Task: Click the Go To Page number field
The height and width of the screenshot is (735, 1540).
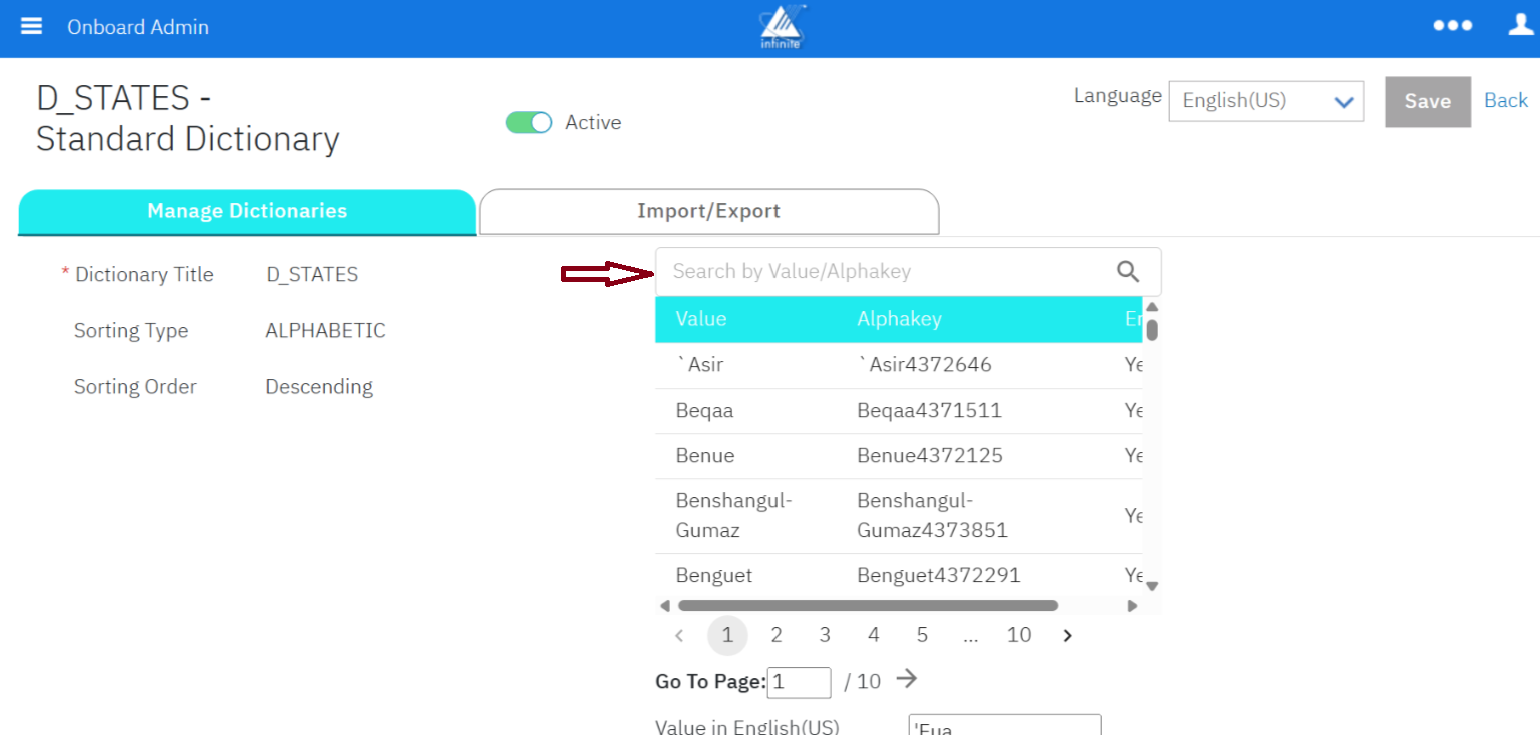Action: tap(799, 682)
